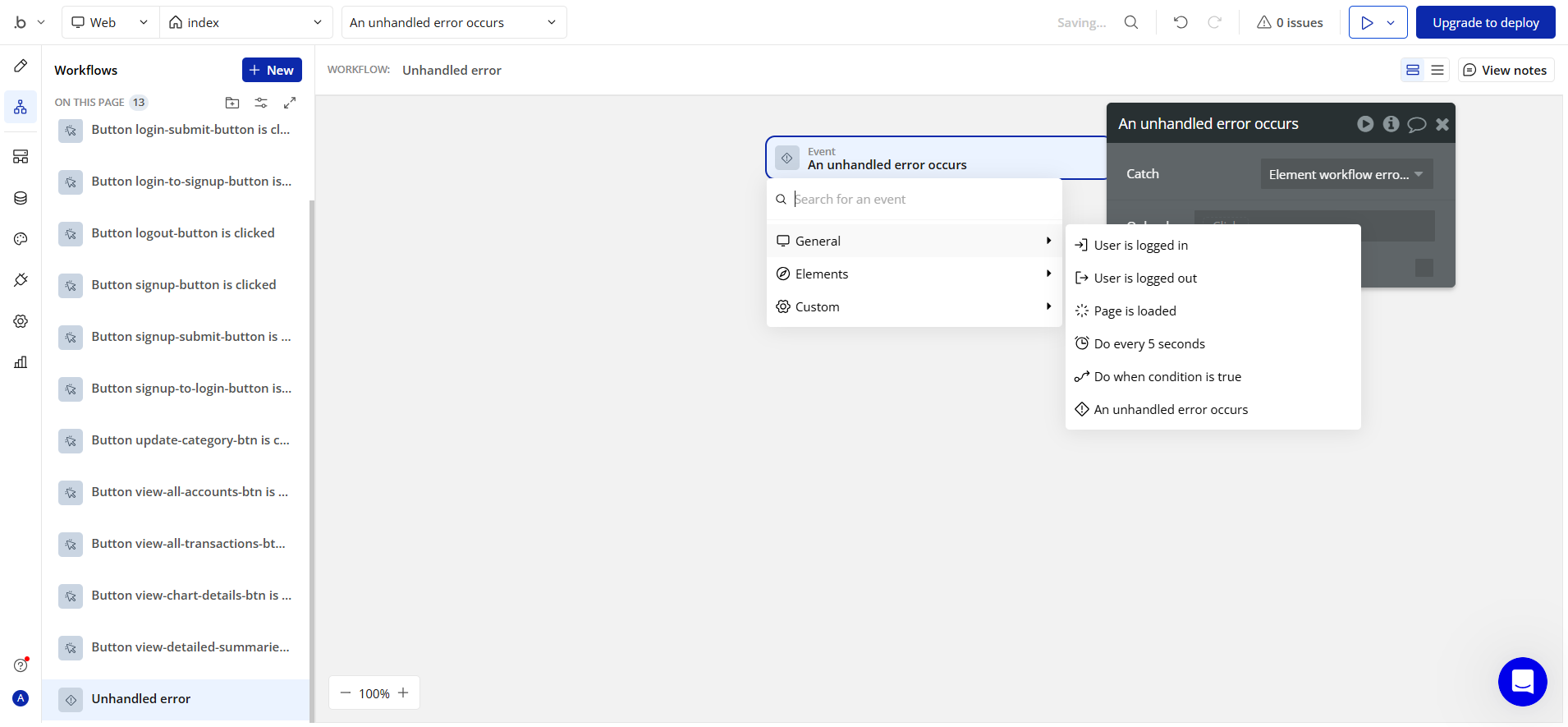
Task: Open the Data tab database icon
Action: (x=21, y=198)
